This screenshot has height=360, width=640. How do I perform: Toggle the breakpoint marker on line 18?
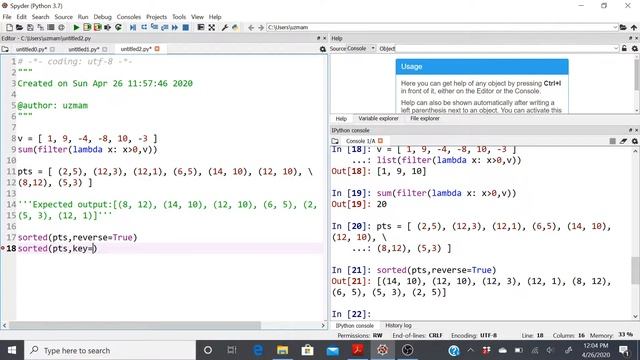[3, 248]
